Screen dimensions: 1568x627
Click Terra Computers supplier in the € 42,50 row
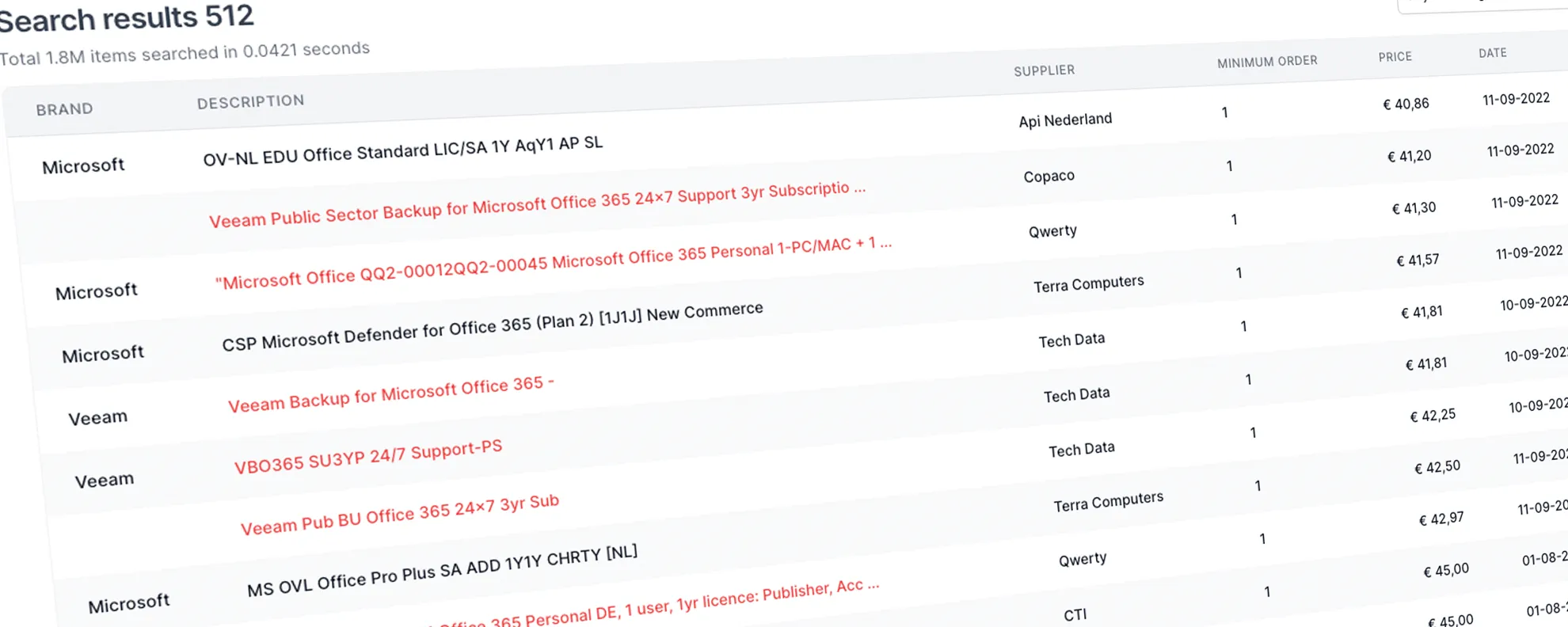point(1108,501)
